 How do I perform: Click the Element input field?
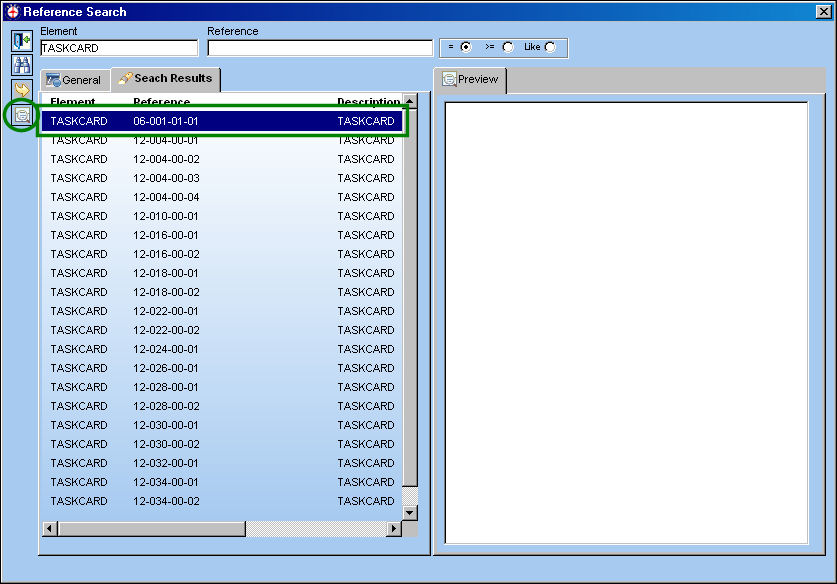[x=119, y=48]
